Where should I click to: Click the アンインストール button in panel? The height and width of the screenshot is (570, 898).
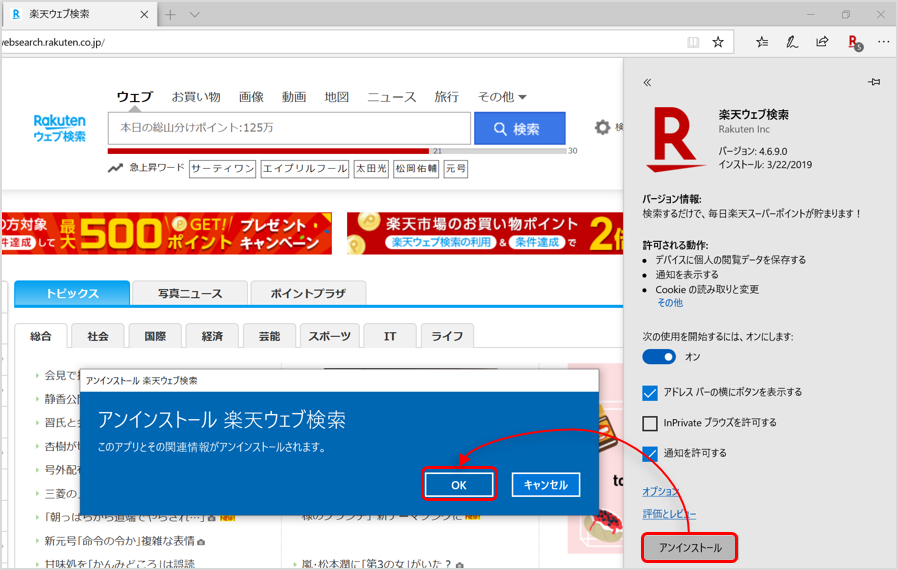point(690,548)
